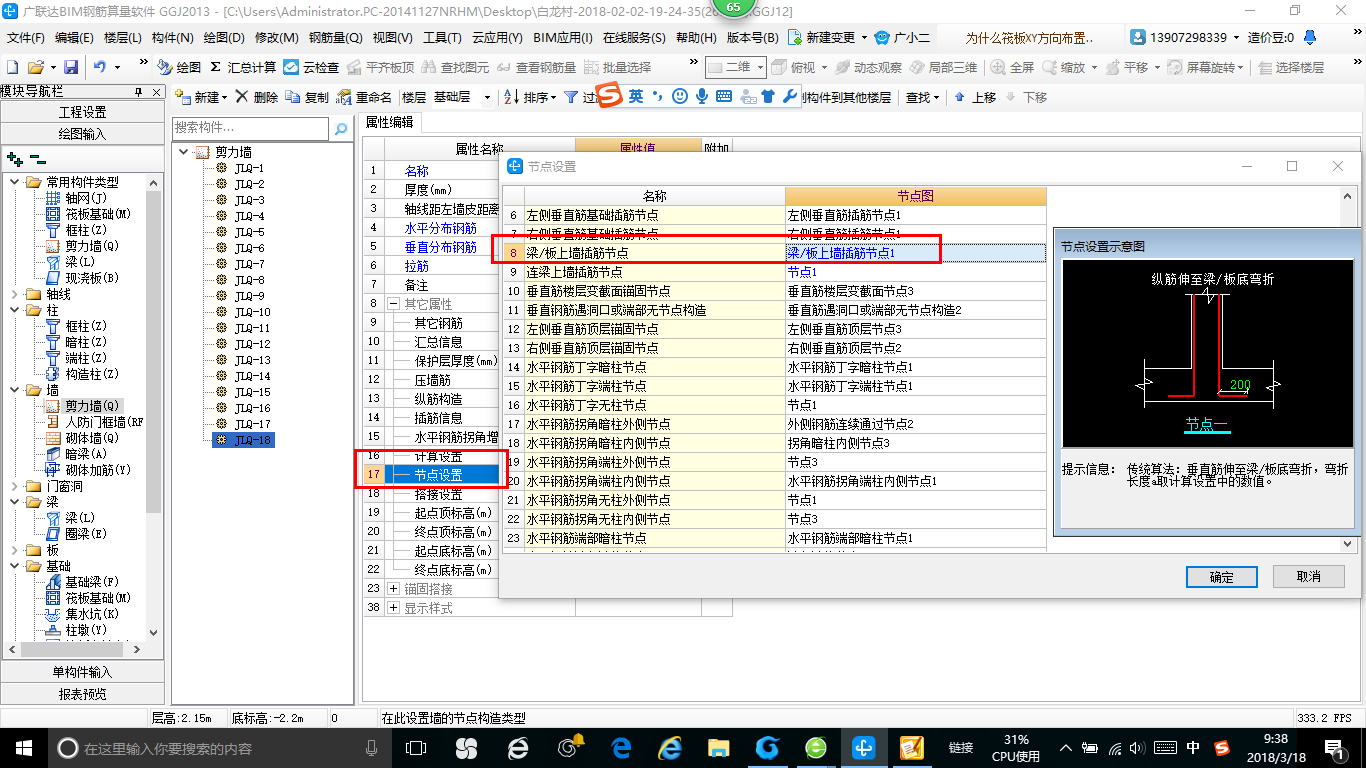Open the 查找 find dropdown
This screenshot has height=768, width=1366.
pyautogui.click(x=922, y=97)
